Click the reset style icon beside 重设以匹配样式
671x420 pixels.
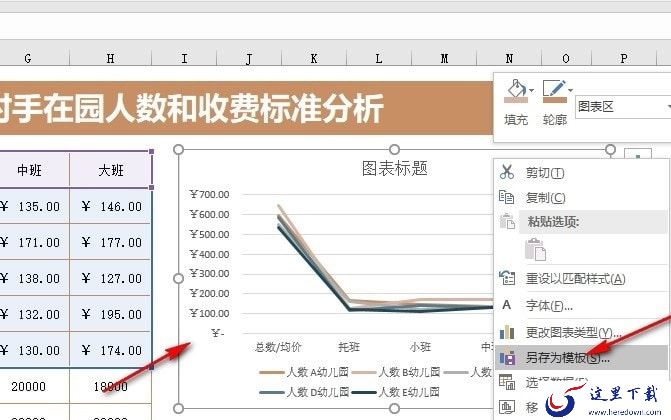coord(507,278)
